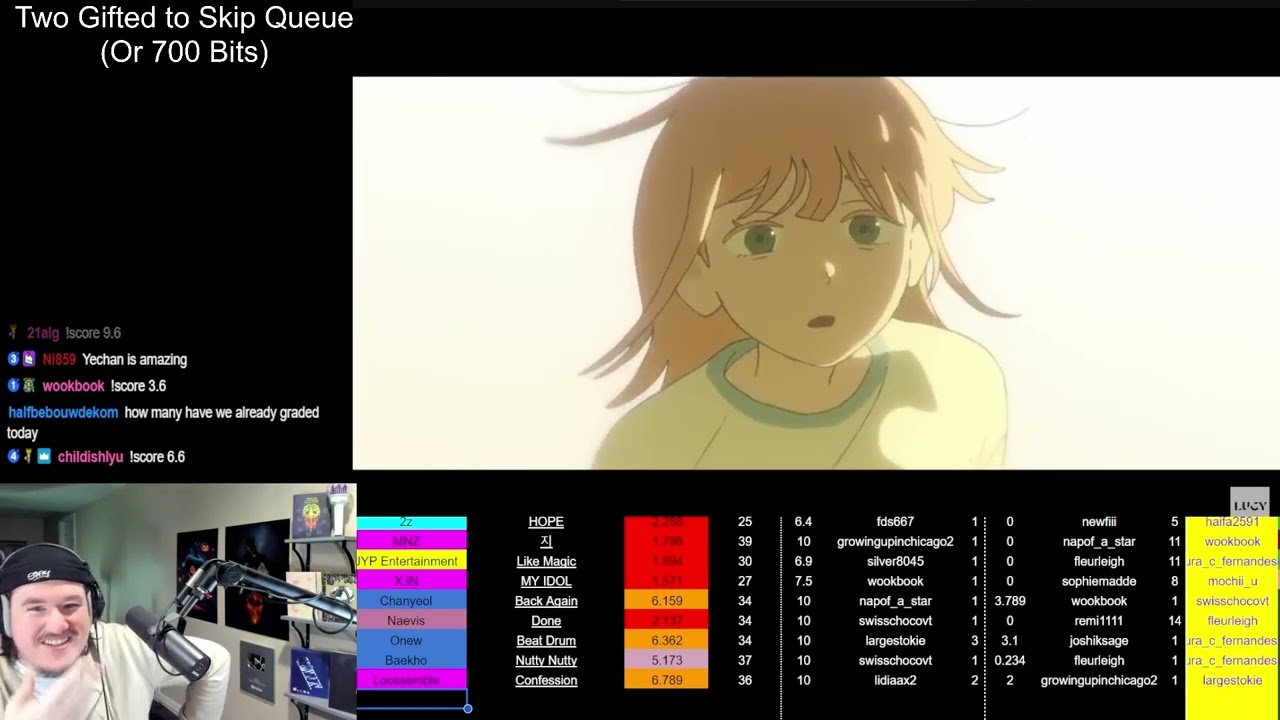Select the 2z artist cell
The width and height of the screenshot is (1280, 720).
click(411, 522)
